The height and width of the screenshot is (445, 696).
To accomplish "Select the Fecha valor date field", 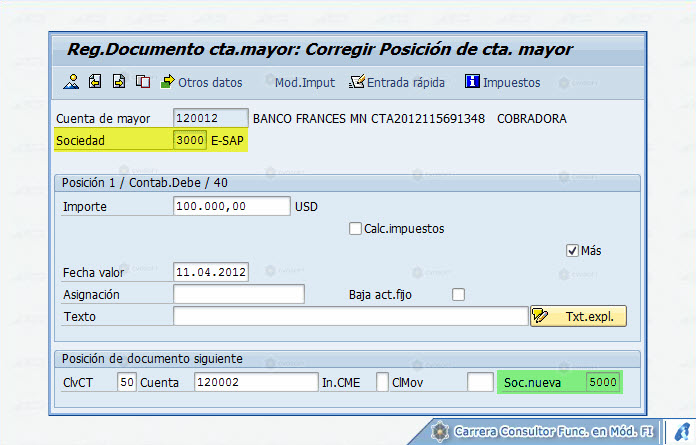I will [211, 272].
